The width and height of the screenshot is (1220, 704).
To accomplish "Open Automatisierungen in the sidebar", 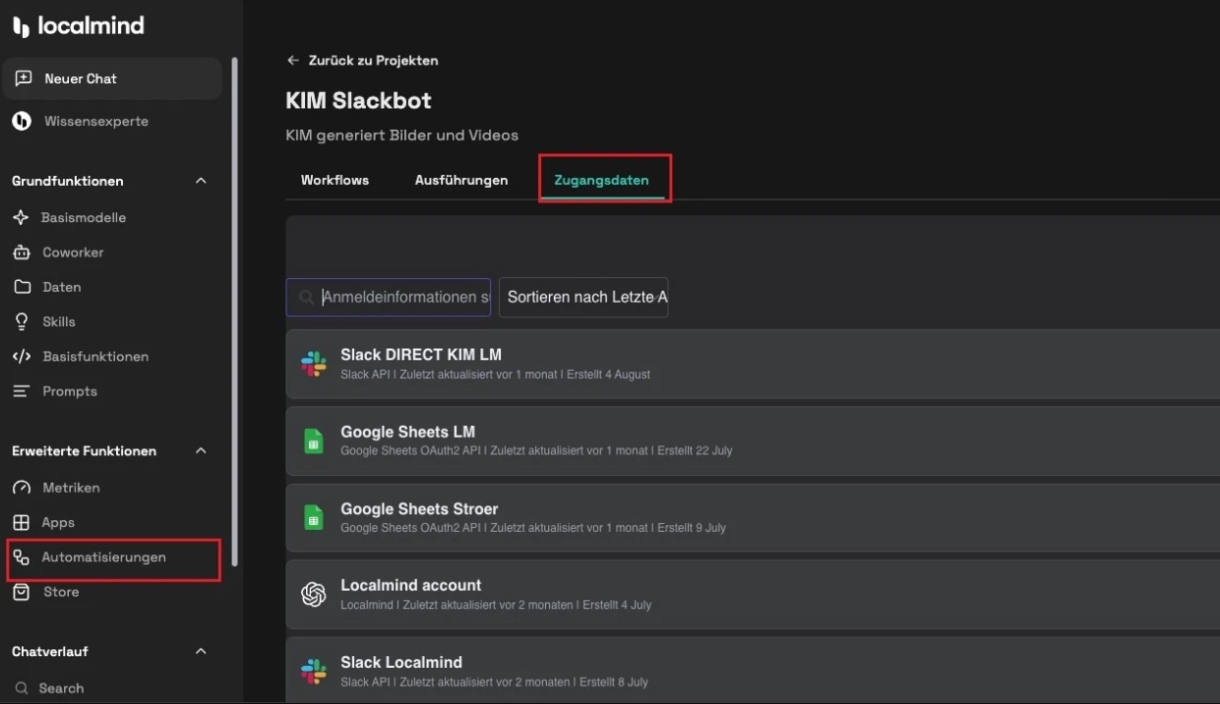I will [x=103, y=557].
